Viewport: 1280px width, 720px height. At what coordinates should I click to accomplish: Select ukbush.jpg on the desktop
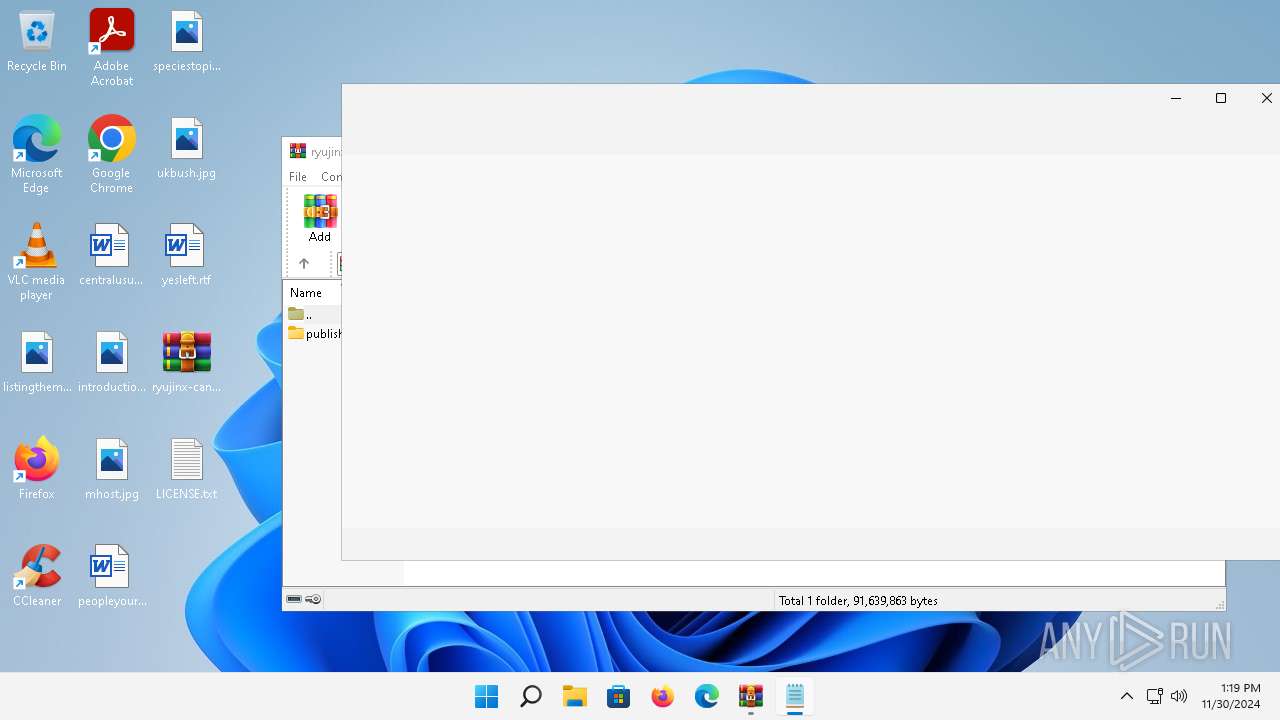(x=187, y=150)
